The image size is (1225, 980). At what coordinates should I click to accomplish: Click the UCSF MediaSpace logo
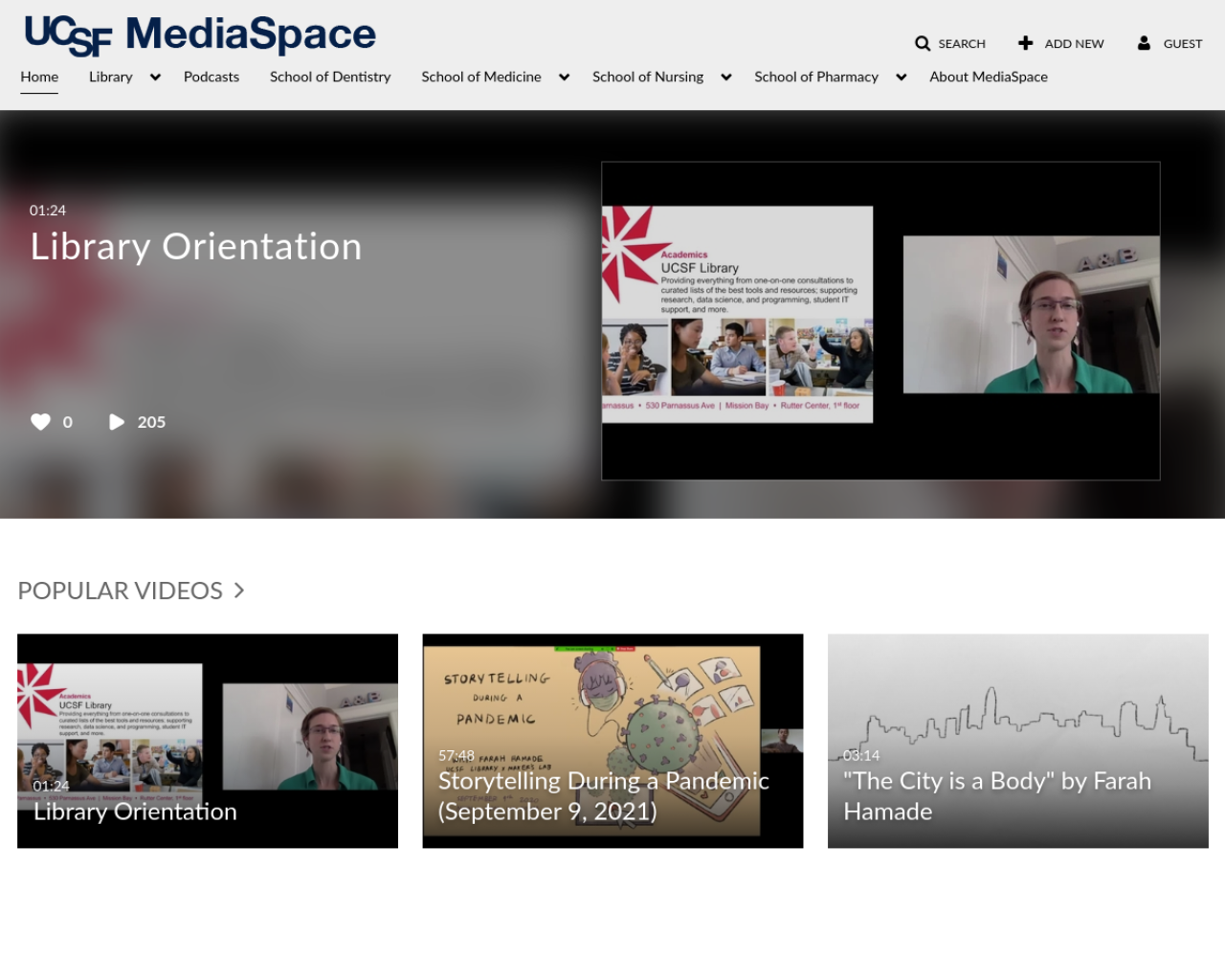click(x=200, y=35)
